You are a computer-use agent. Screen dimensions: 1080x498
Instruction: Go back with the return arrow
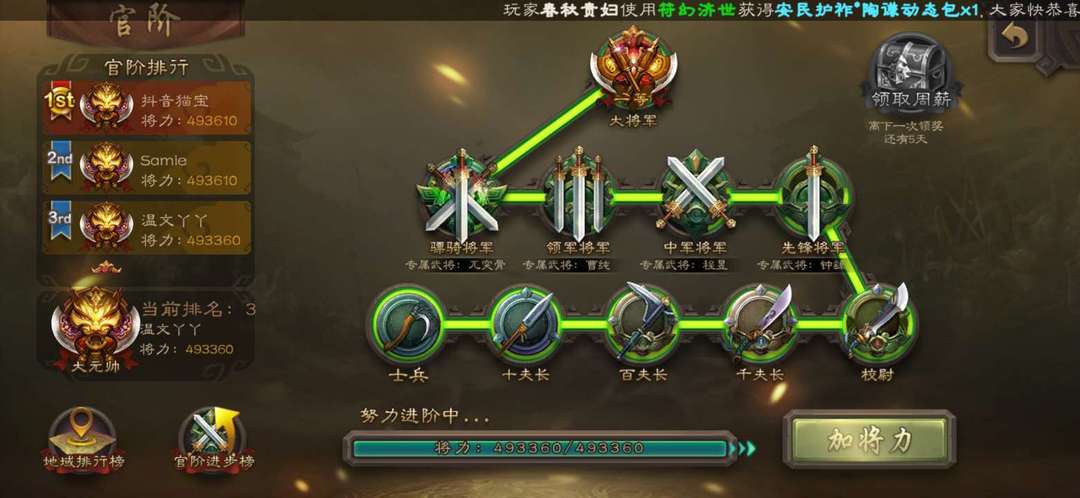1010,38
